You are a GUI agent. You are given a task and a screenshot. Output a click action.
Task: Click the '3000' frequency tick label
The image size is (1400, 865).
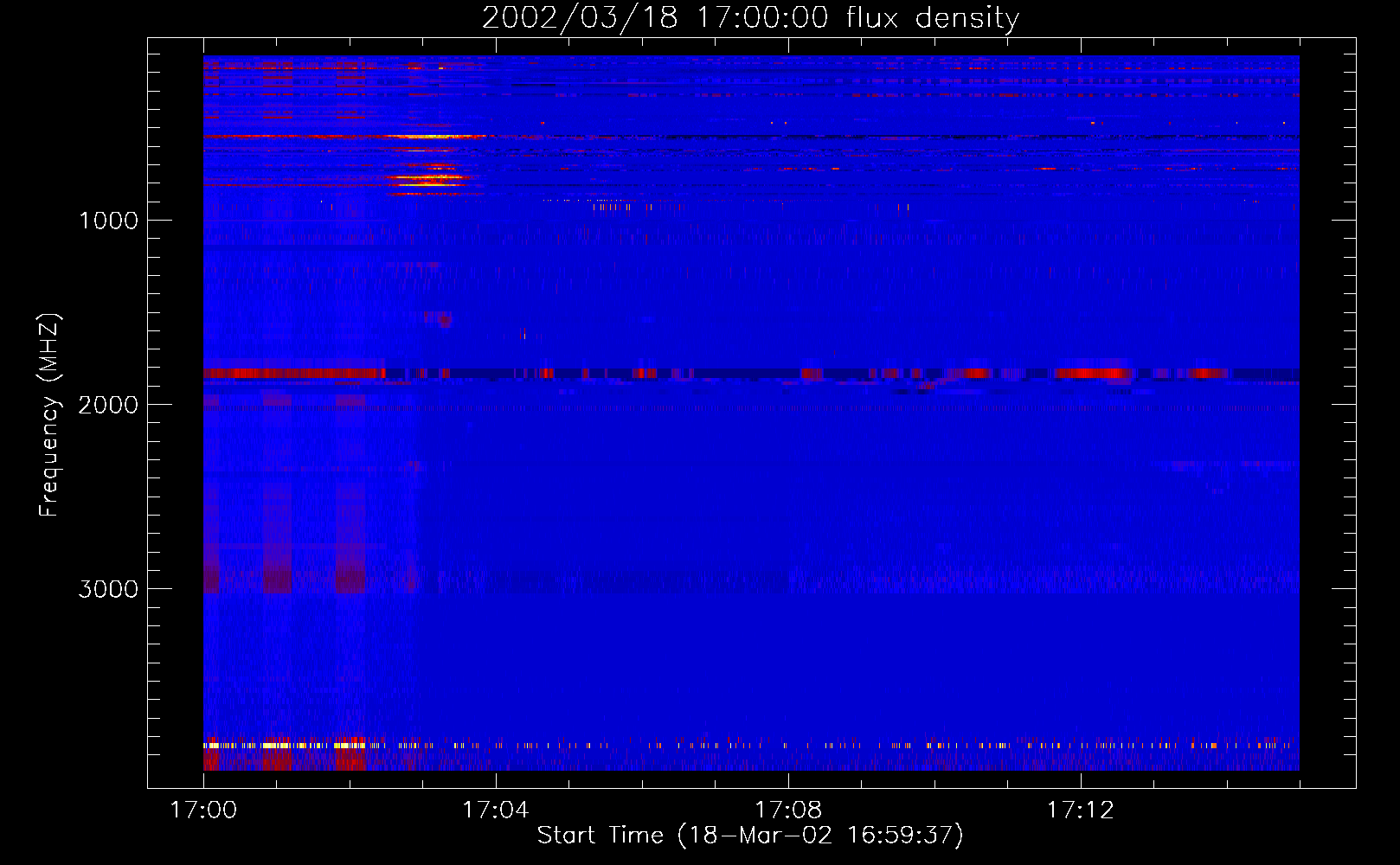pos(108,589)
